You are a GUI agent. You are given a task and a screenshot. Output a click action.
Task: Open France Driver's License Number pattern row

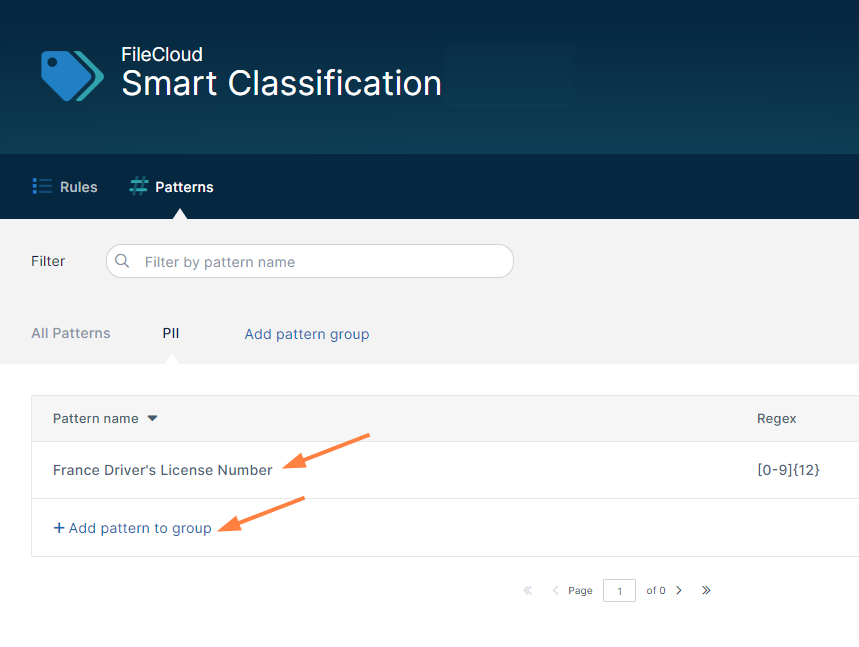click(162, 470)
